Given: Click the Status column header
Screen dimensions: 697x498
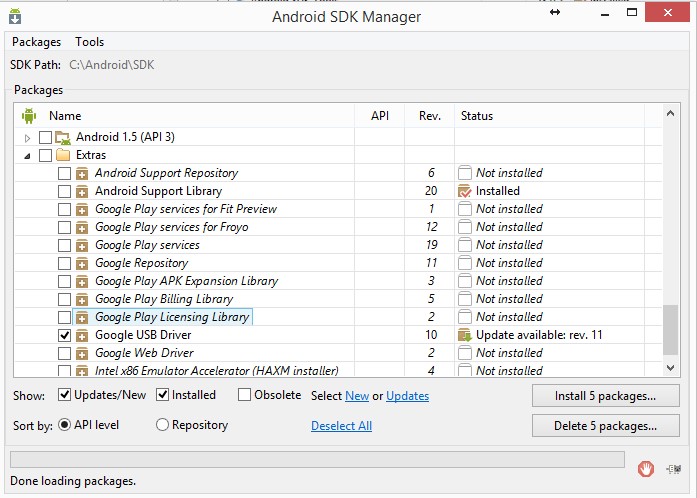Looking at the screenshot, I should coord(477,116).
